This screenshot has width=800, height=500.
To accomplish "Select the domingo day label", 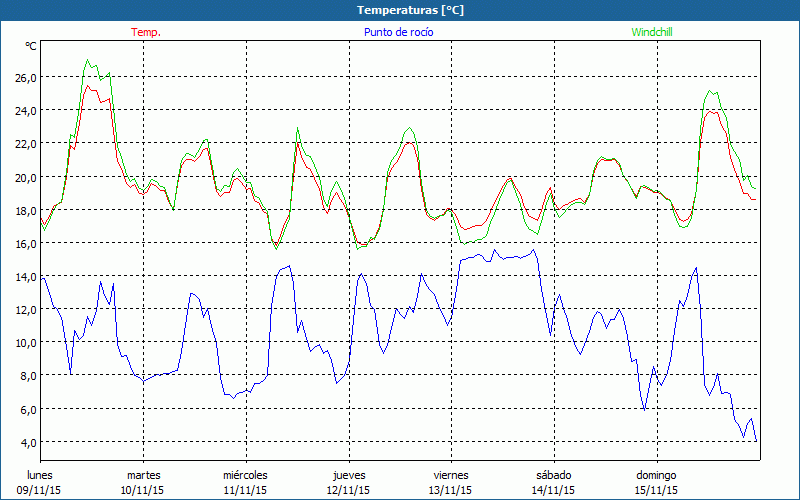I will [x=656, y=474].
